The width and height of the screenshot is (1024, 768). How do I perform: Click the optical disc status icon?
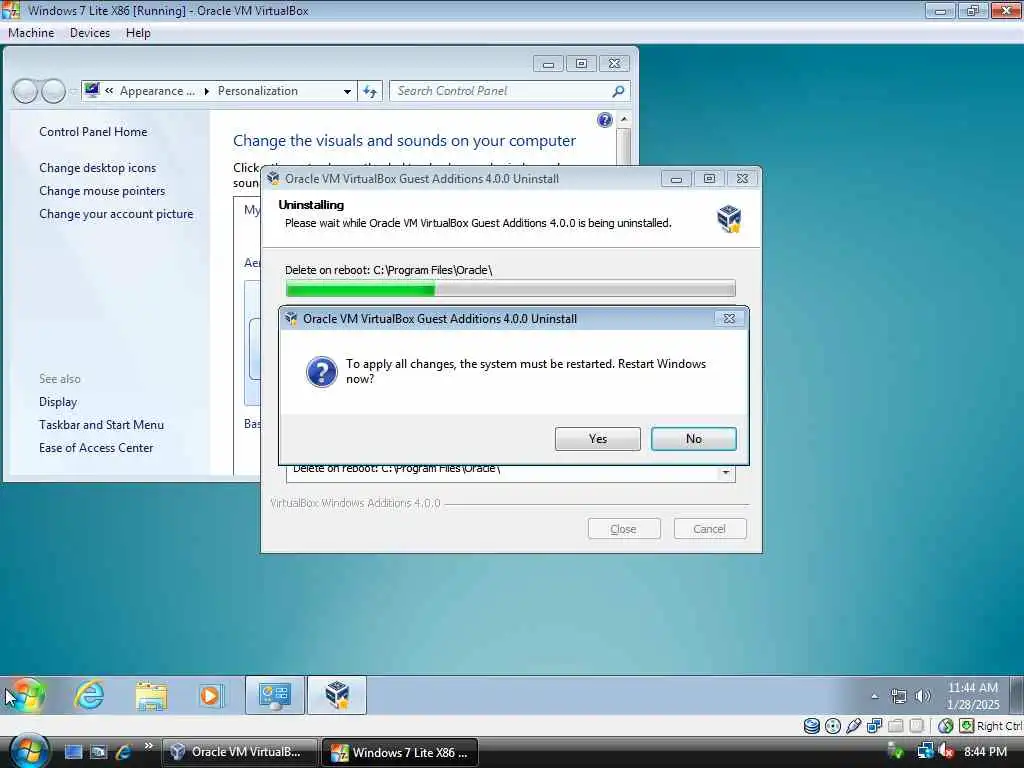pos(833,726)
